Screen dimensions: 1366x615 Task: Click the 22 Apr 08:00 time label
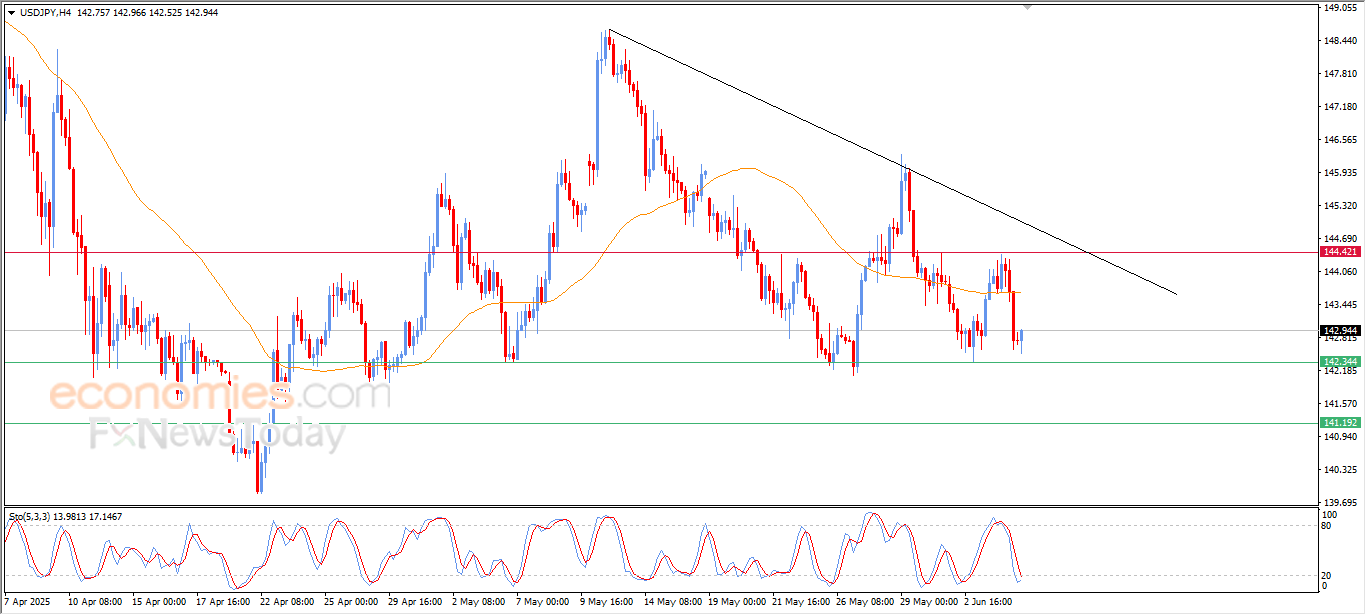point(288,603)
